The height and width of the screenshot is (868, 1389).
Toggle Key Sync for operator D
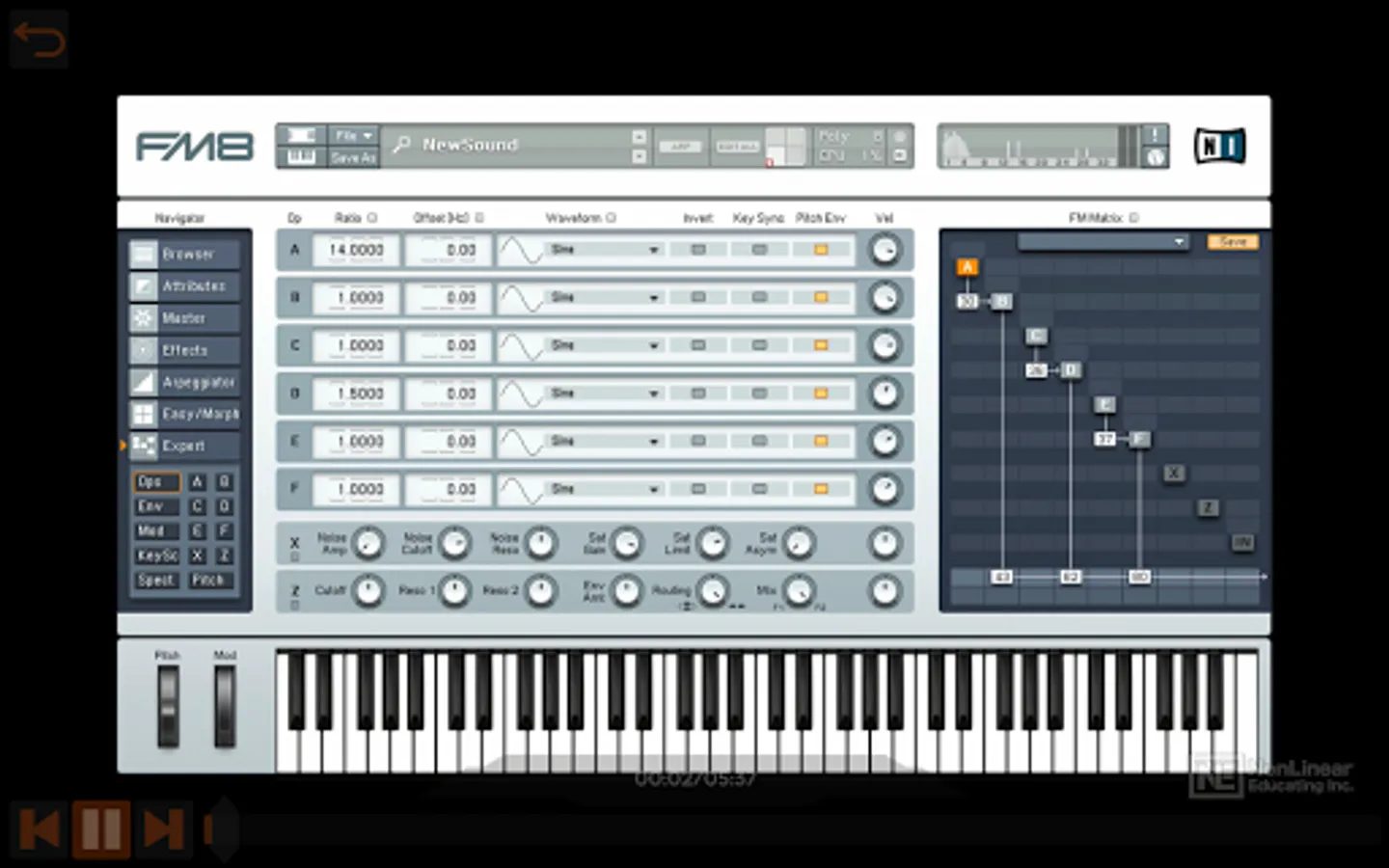(759, 393)
